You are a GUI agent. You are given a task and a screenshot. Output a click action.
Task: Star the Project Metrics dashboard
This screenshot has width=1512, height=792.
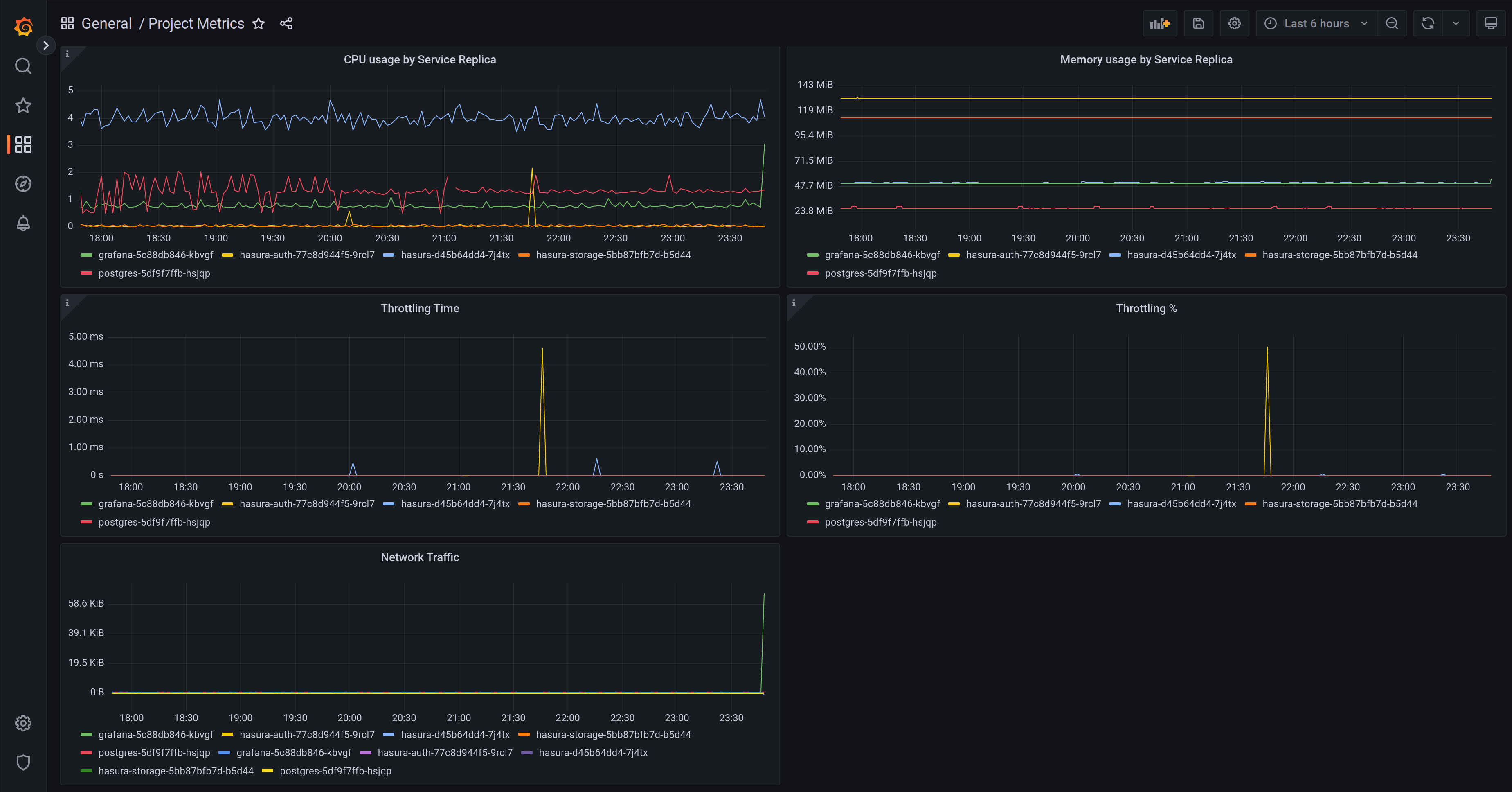click(x=258, y=23)
